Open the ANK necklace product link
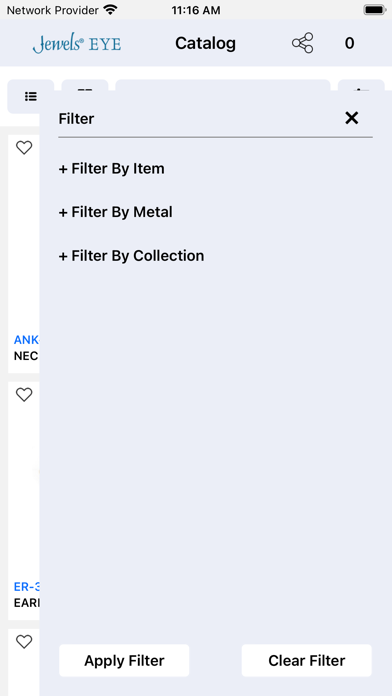 27,340
